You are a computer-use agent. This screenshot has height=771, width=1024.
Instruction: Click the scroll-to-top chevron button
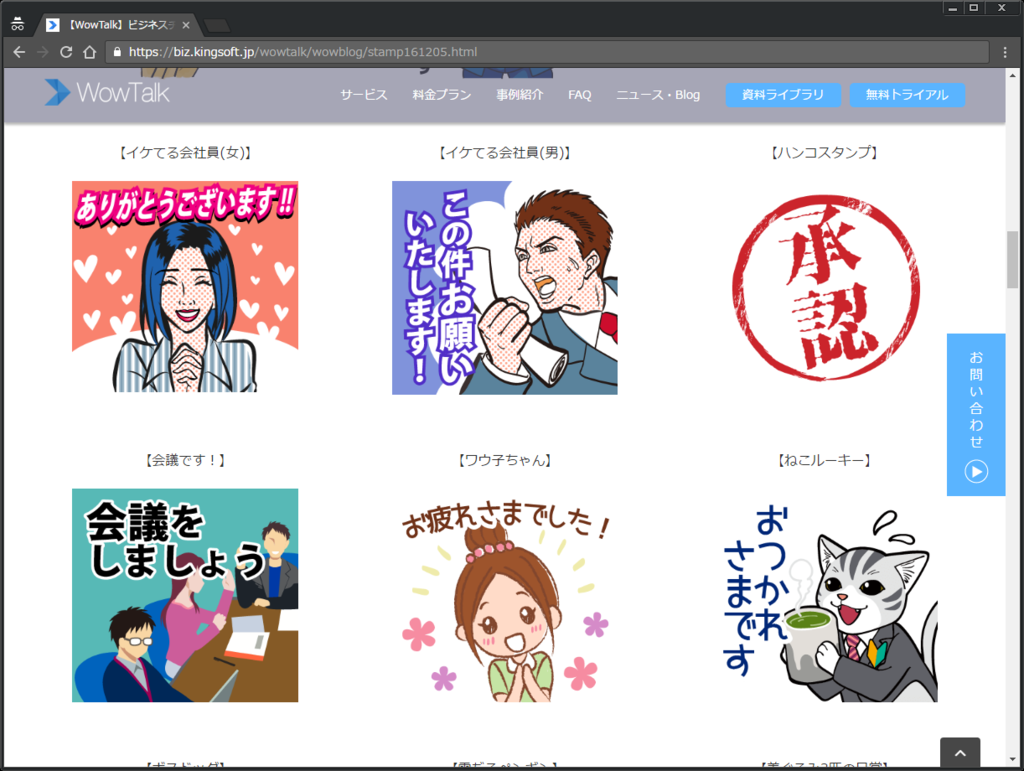click(960, 753)
